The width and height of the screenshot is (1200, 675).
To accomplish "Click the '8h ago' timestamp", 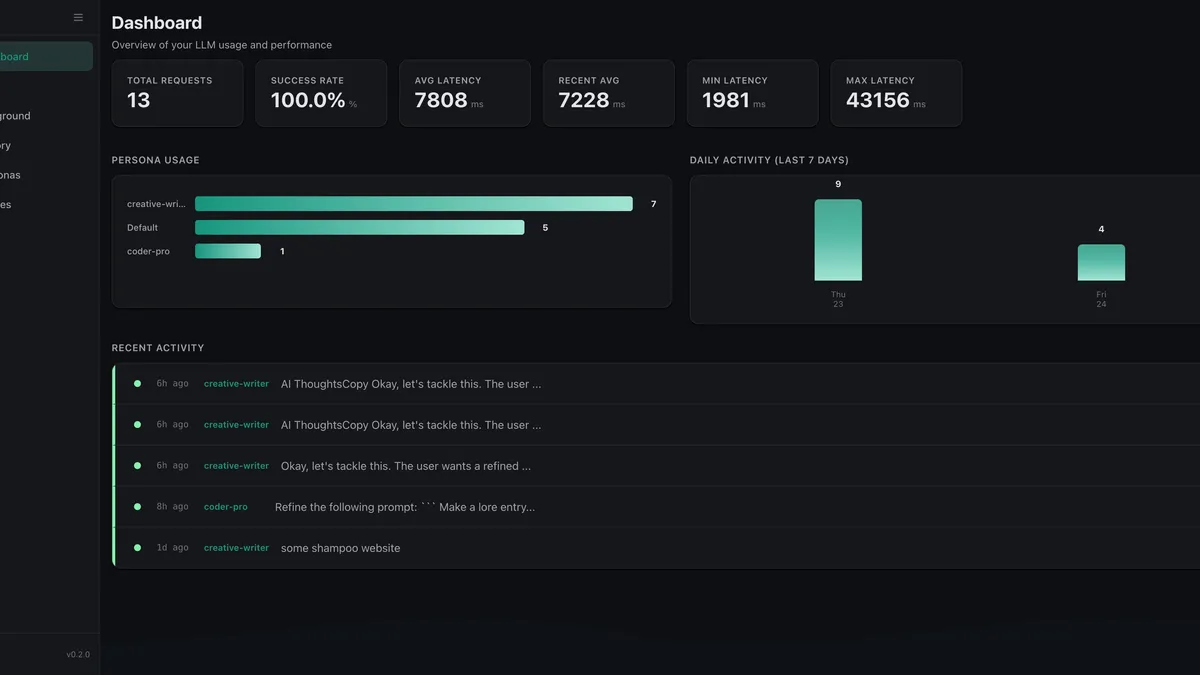I will [x=172, y=507].
